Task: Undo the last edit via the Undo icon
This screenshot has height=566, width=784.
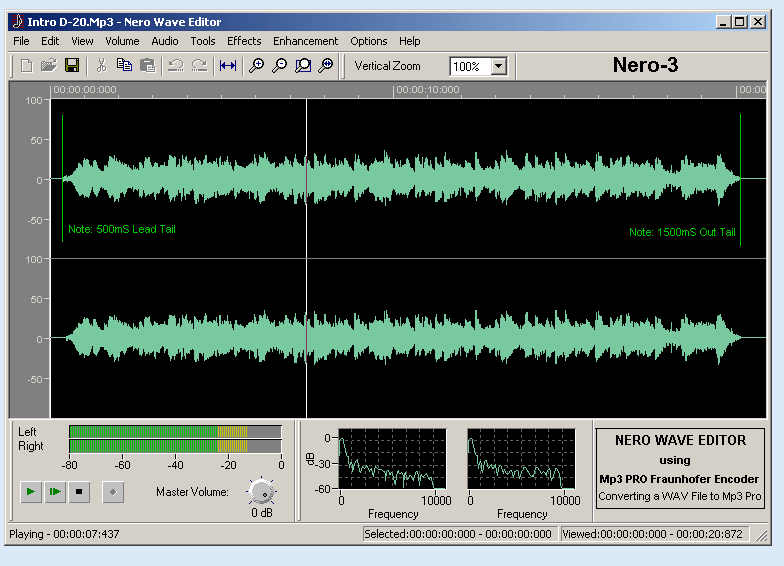Action: 176,66
